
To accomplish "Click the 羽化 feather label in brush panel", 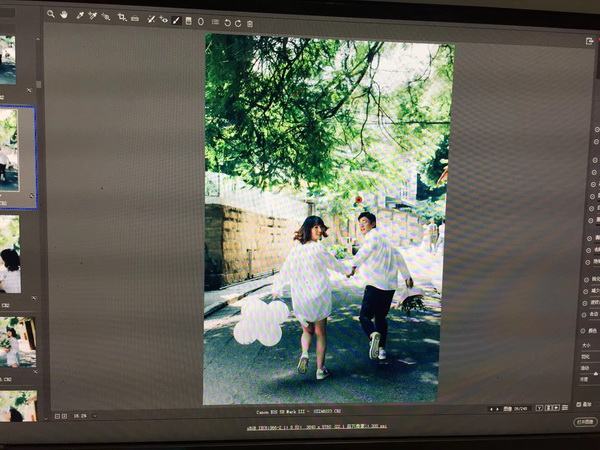I will (585, 357).
